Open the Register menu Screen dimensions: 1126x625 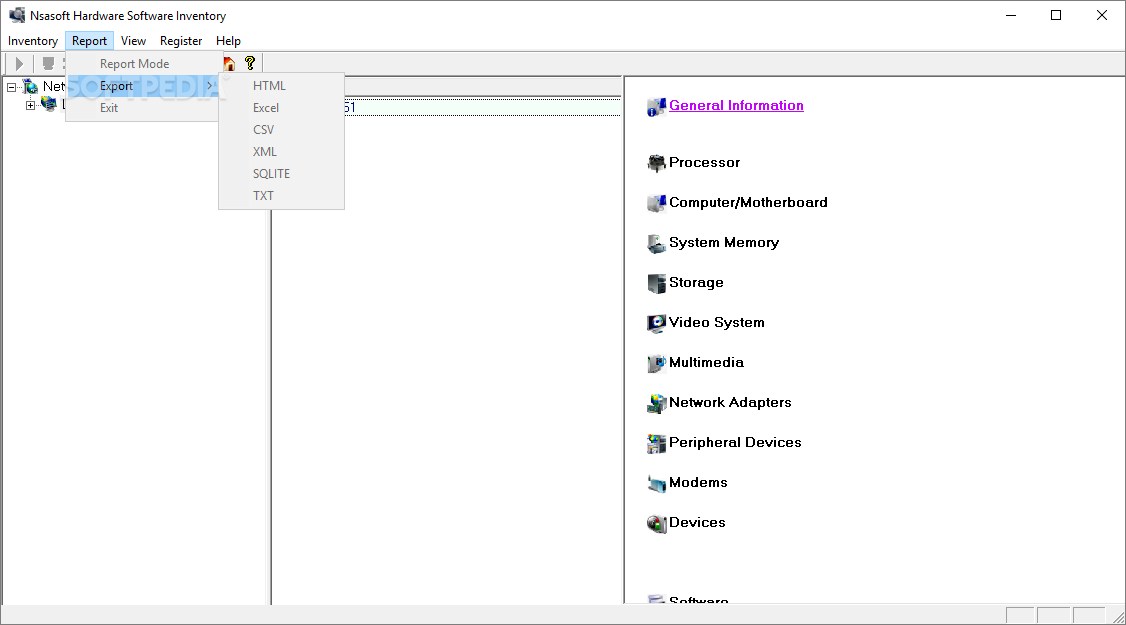181,41
